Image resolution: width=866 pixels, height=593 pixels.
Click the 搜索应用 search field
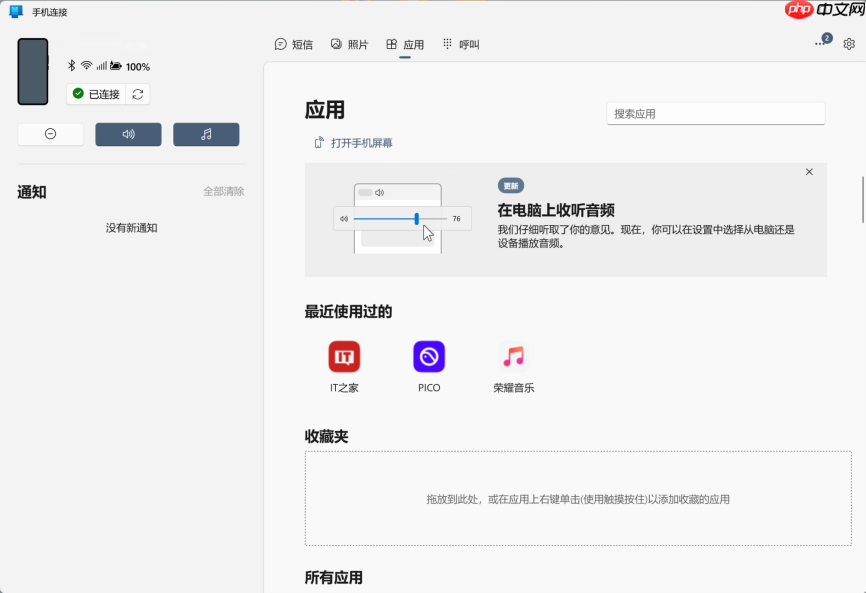[715, 113]
